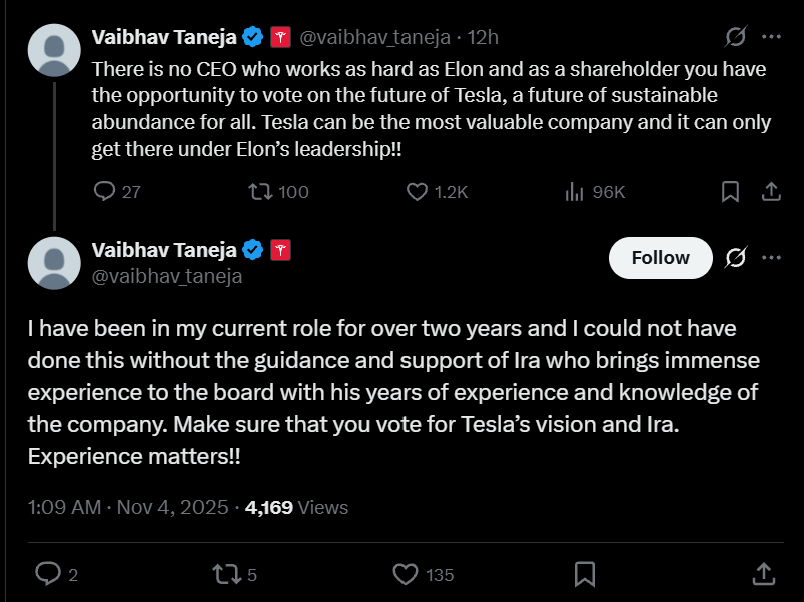
Task: Reply to the top Vaibhav Taneja post
Action: (x=105, y=191)
